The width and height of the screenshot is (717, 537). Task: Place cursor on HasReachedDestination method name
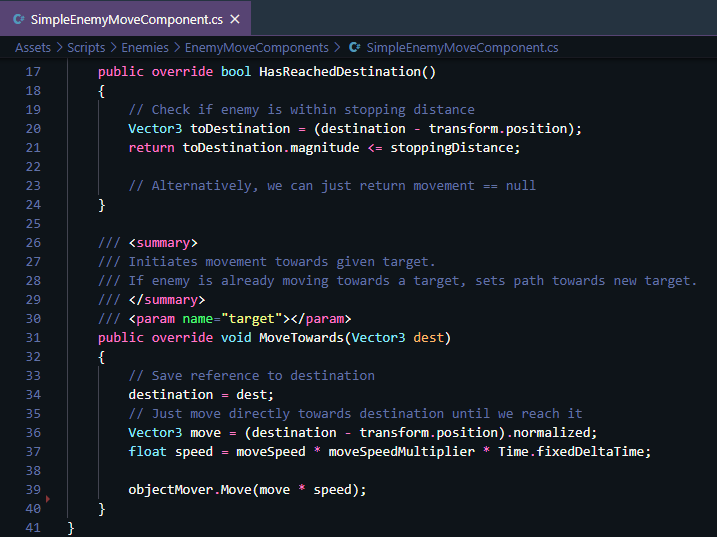(x=339, y=72)
